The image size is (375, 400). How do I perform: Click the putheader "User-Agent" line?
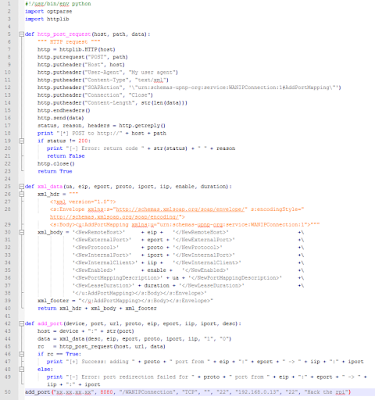108,72
